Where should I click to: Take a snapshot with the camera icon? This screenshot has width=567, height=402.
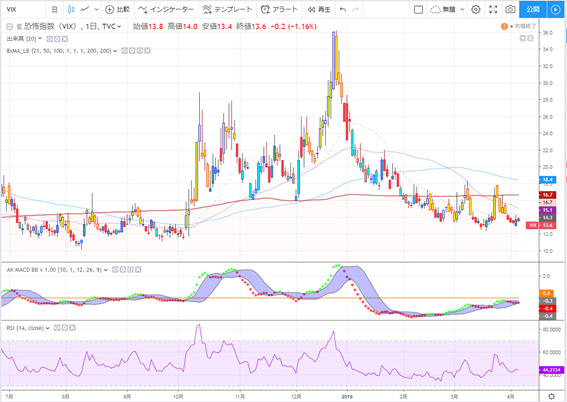[510, 9]
